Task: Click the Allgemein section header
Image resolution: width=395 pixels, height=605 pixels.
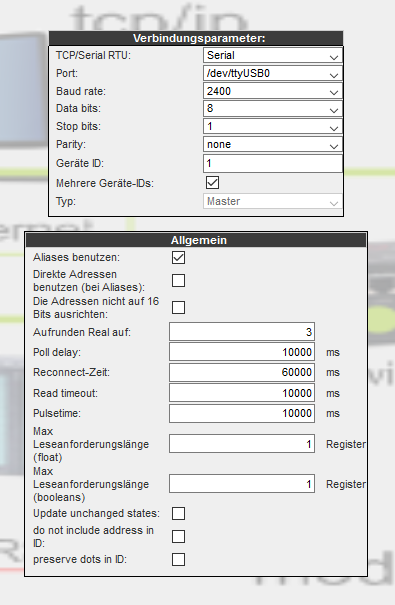Action: point(196,240)
